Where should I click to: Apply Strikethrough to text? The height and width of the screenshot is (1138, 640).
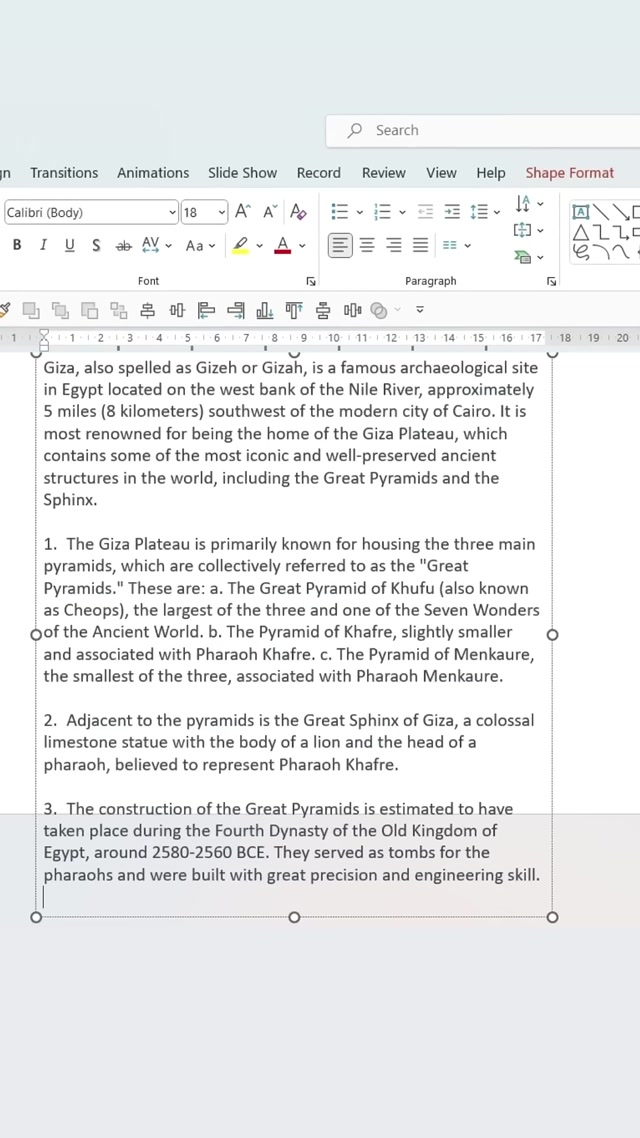point(123,245)
